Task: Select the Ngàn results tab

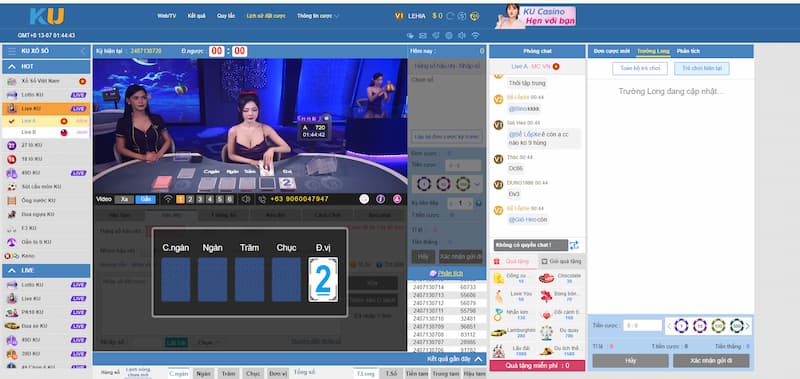Action: pyautogui.click(x=203, y=373)
